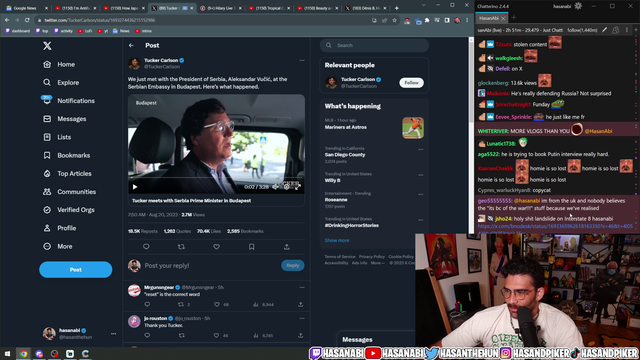Reply icon under main tweet
The height and width of the screenshot is (360, 640).
point(146,247)
